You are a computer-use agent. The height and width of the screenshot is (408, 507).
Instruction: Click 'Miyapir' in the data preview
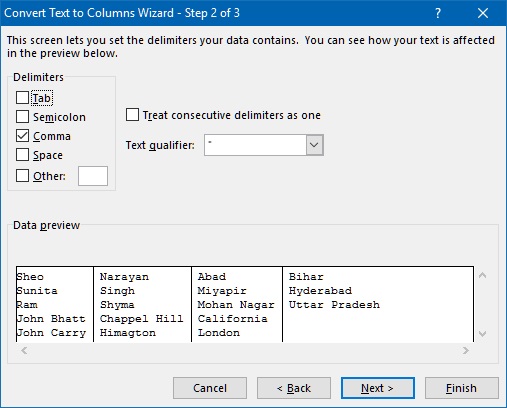pos(222,291)
